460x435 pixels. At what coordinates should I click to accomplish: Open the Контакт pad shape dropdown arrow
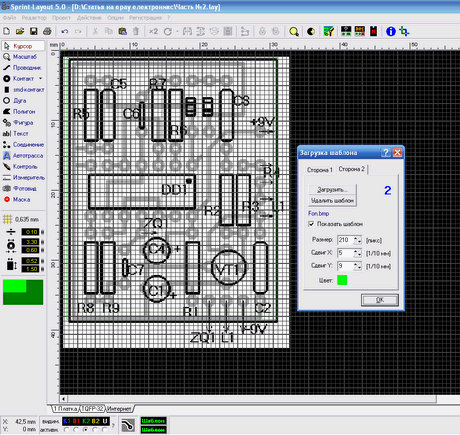pos(41,79)
